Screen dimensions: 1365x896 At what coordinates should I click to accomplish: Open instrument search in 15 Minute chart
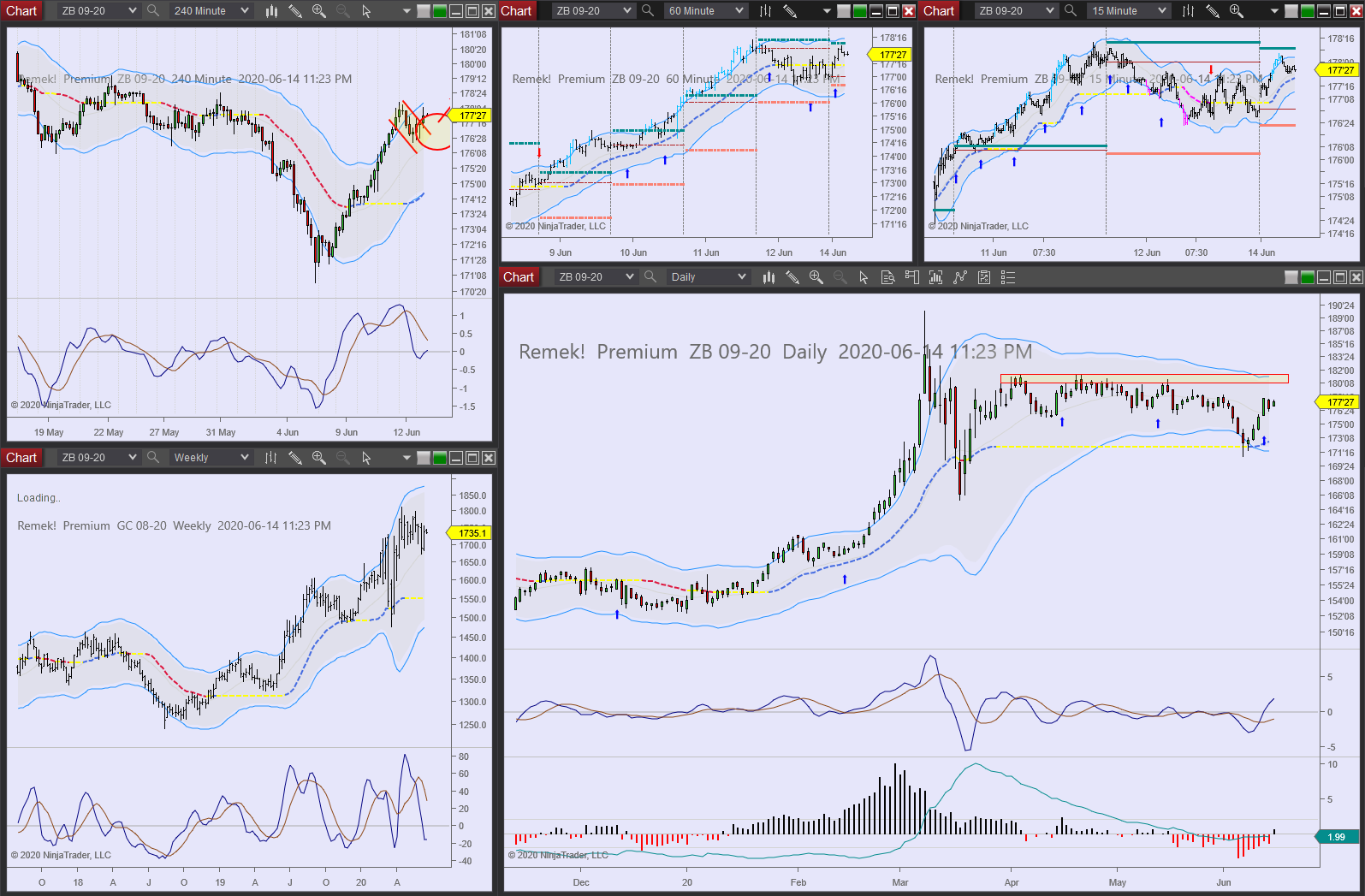(1071, 11)
